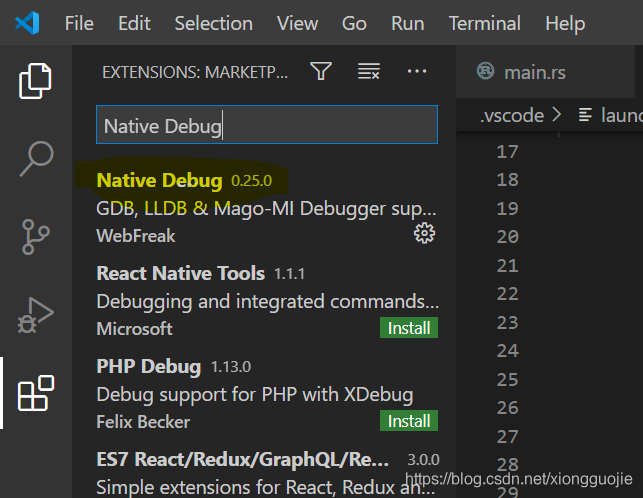
Task: Click line number 26 in the gutter
Action: [508, 408]
